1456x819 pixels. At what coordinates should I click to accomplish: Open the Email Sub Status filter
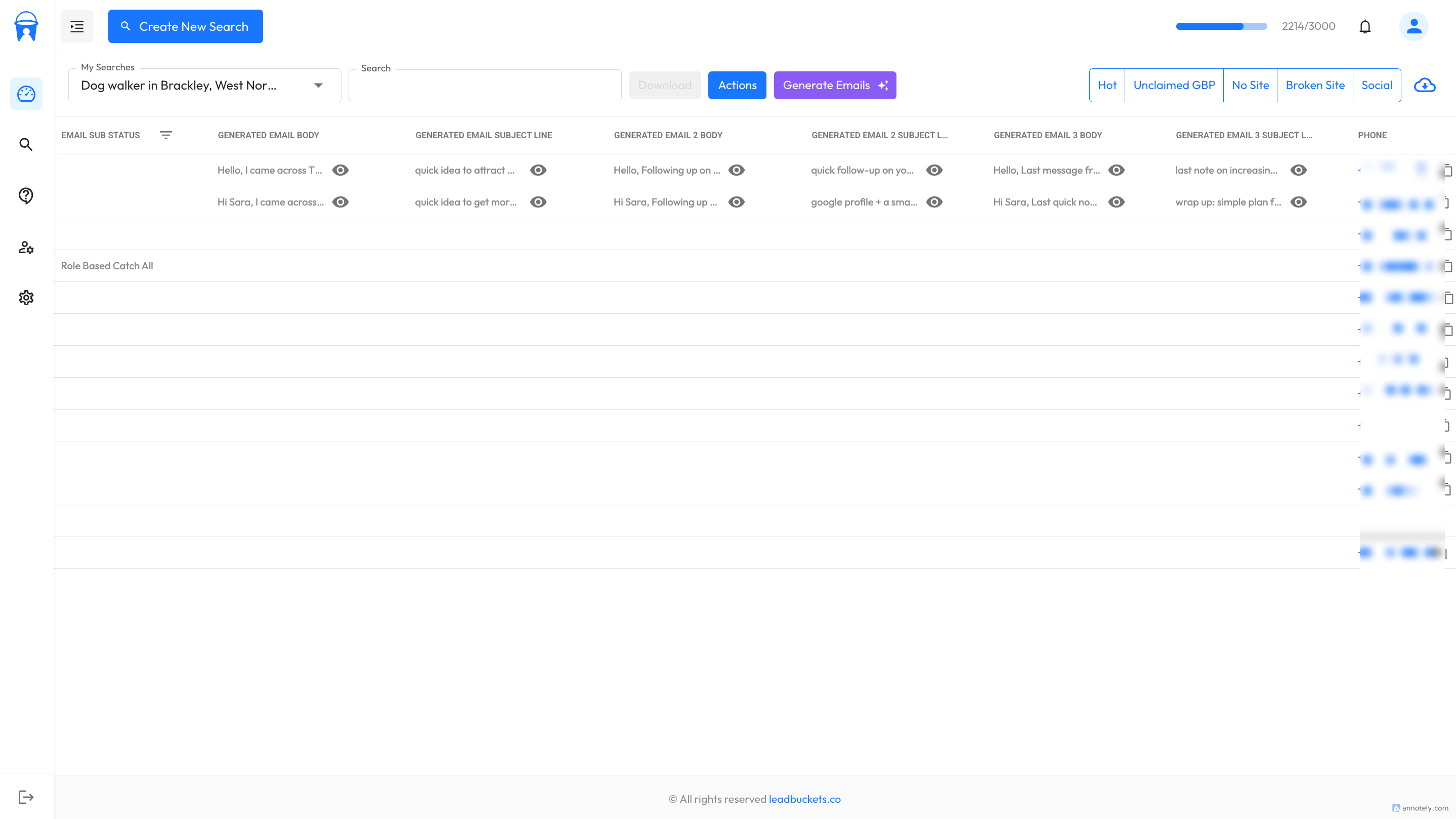[x=165, y=135]
